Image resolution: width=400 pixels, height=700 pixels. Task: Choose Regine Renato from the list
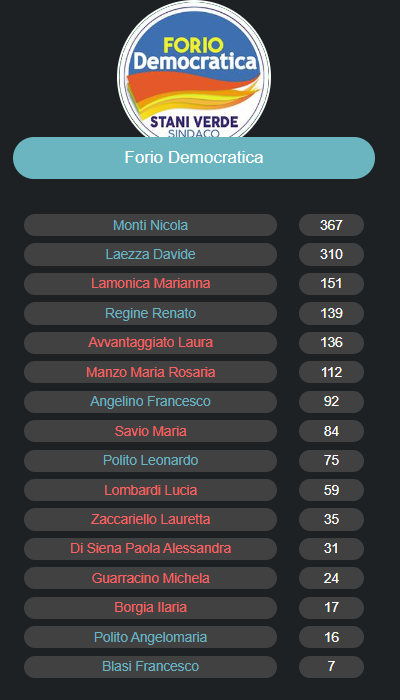click(x=150, y=313)
